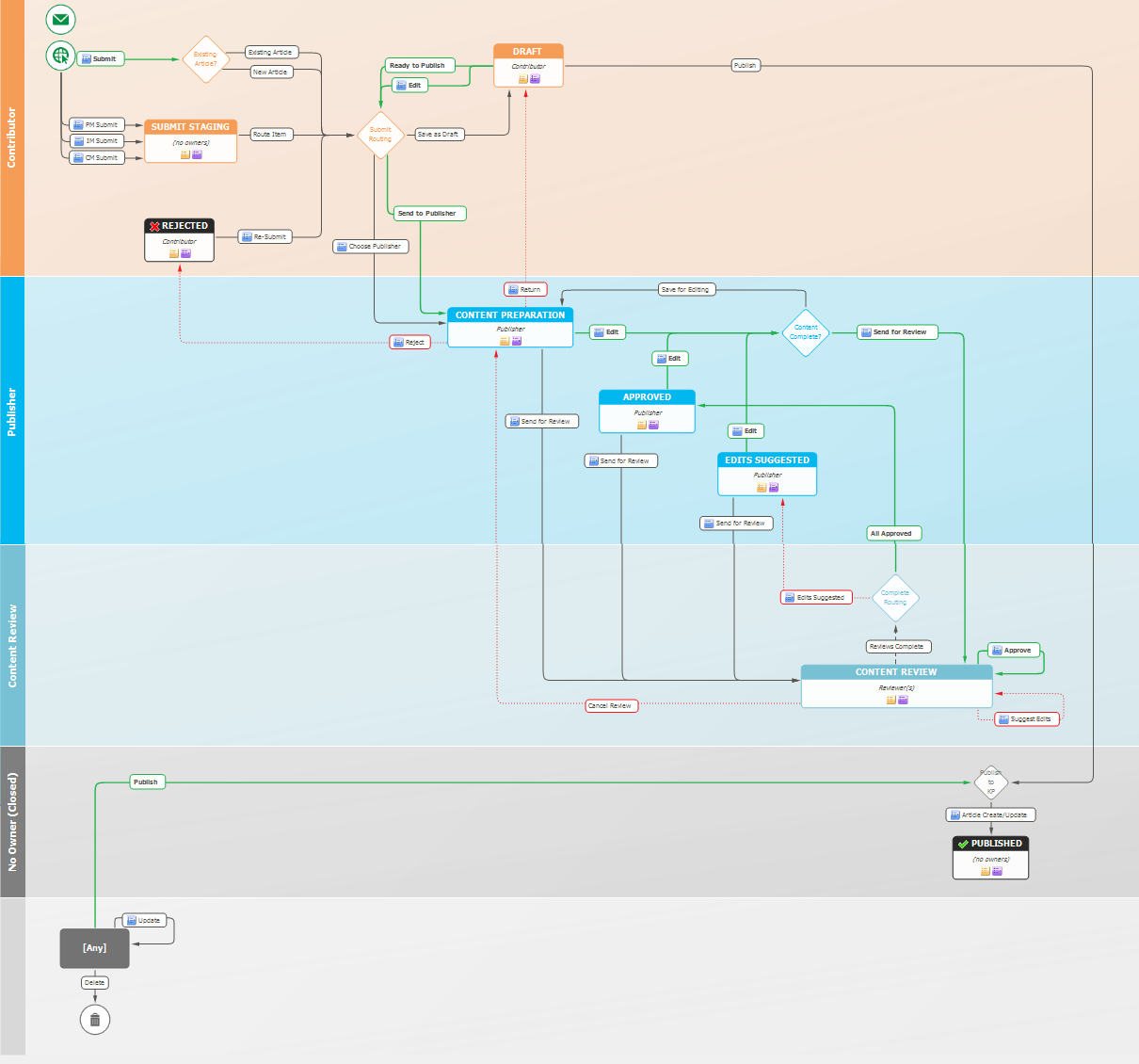Click the red X icon on REJECTED state

154,226
